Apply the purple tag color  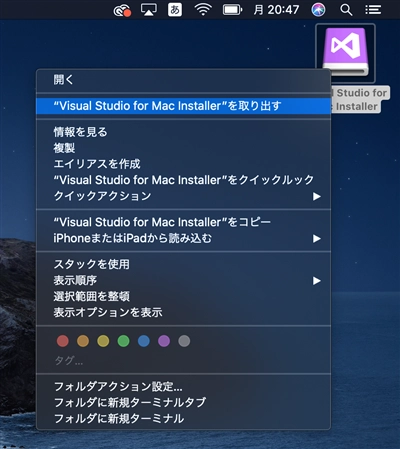(164, 341)
